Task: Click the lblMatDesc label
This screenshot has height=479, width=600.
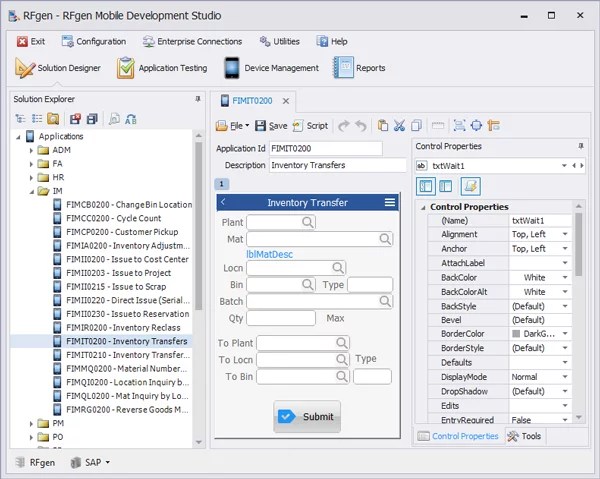Action: click(x=269, y=254)
